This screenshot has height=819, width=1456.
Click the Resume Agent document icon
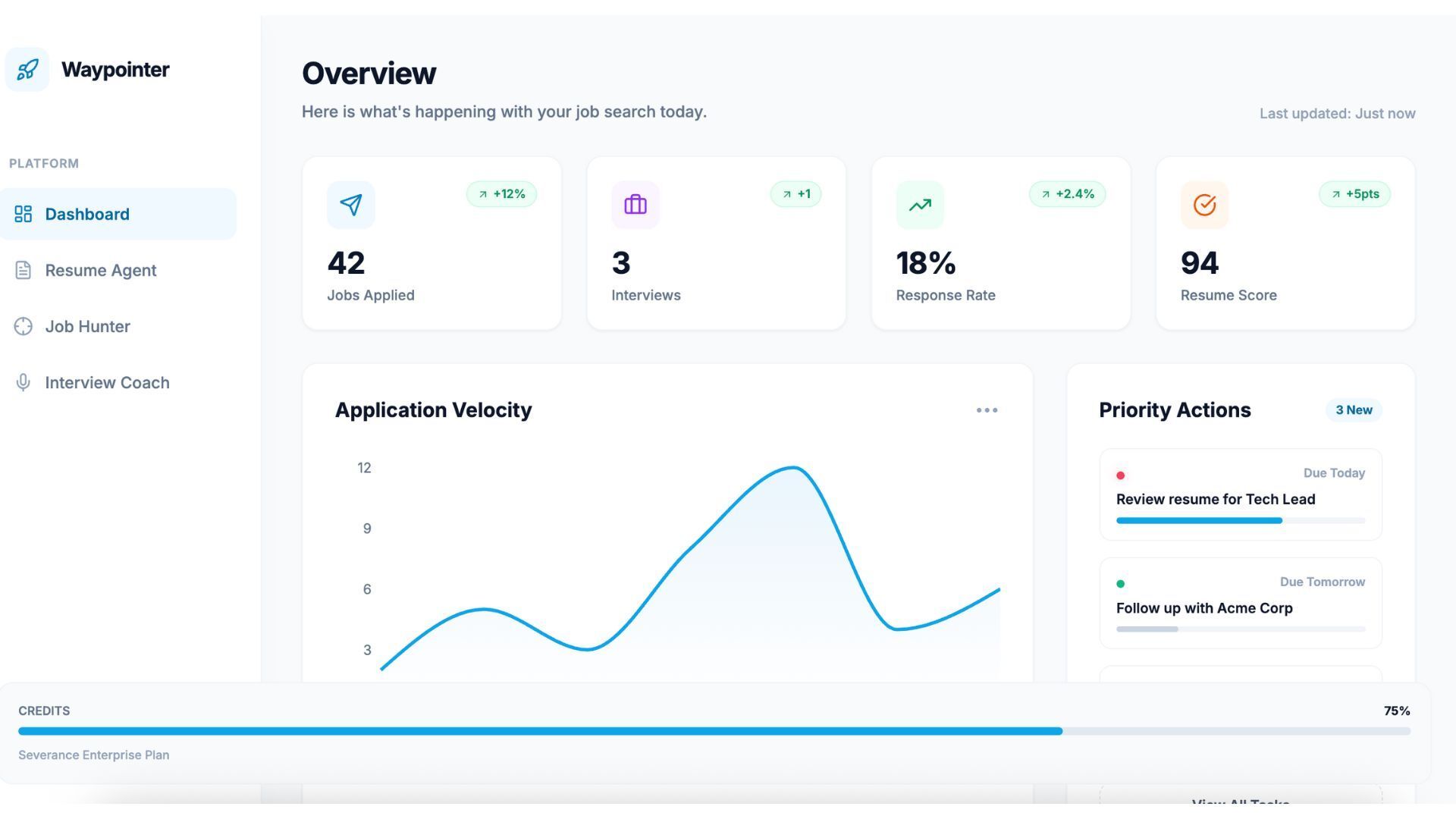(23, 270)
